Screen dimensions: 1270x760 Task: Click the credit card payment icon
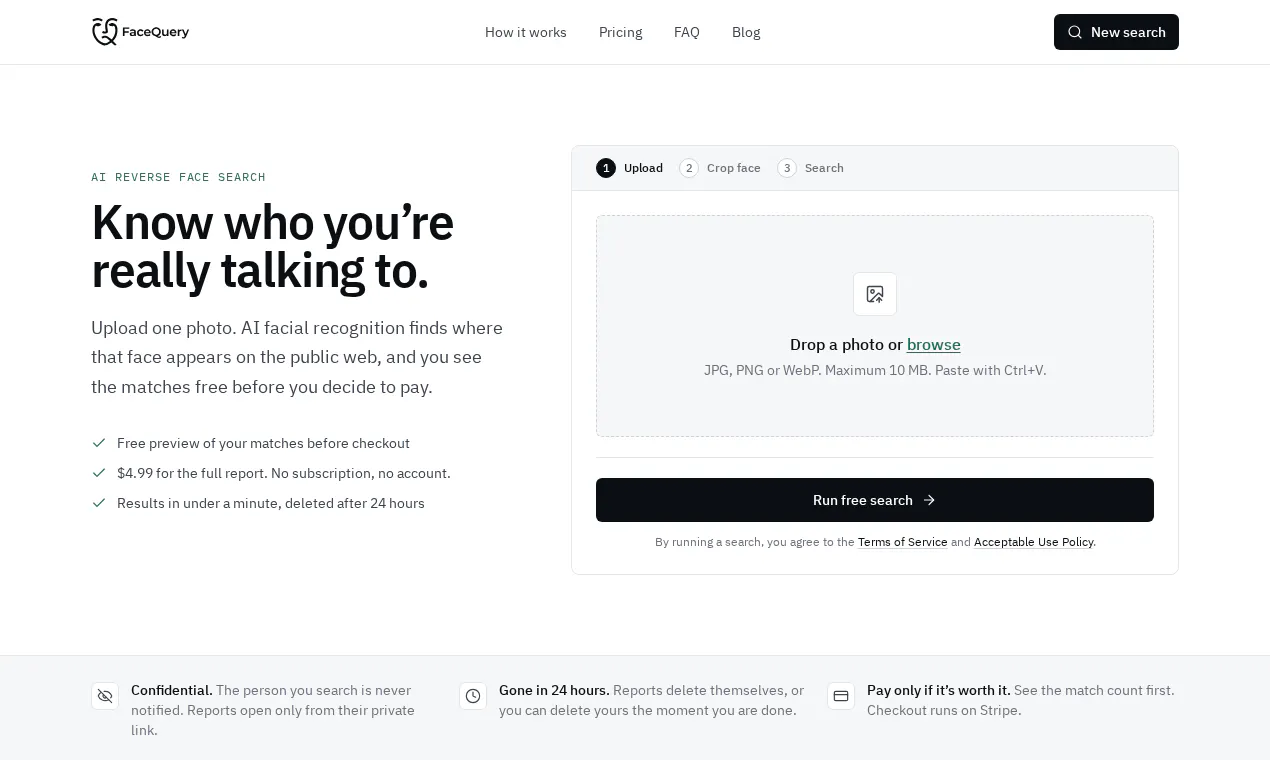click(841, 696)
